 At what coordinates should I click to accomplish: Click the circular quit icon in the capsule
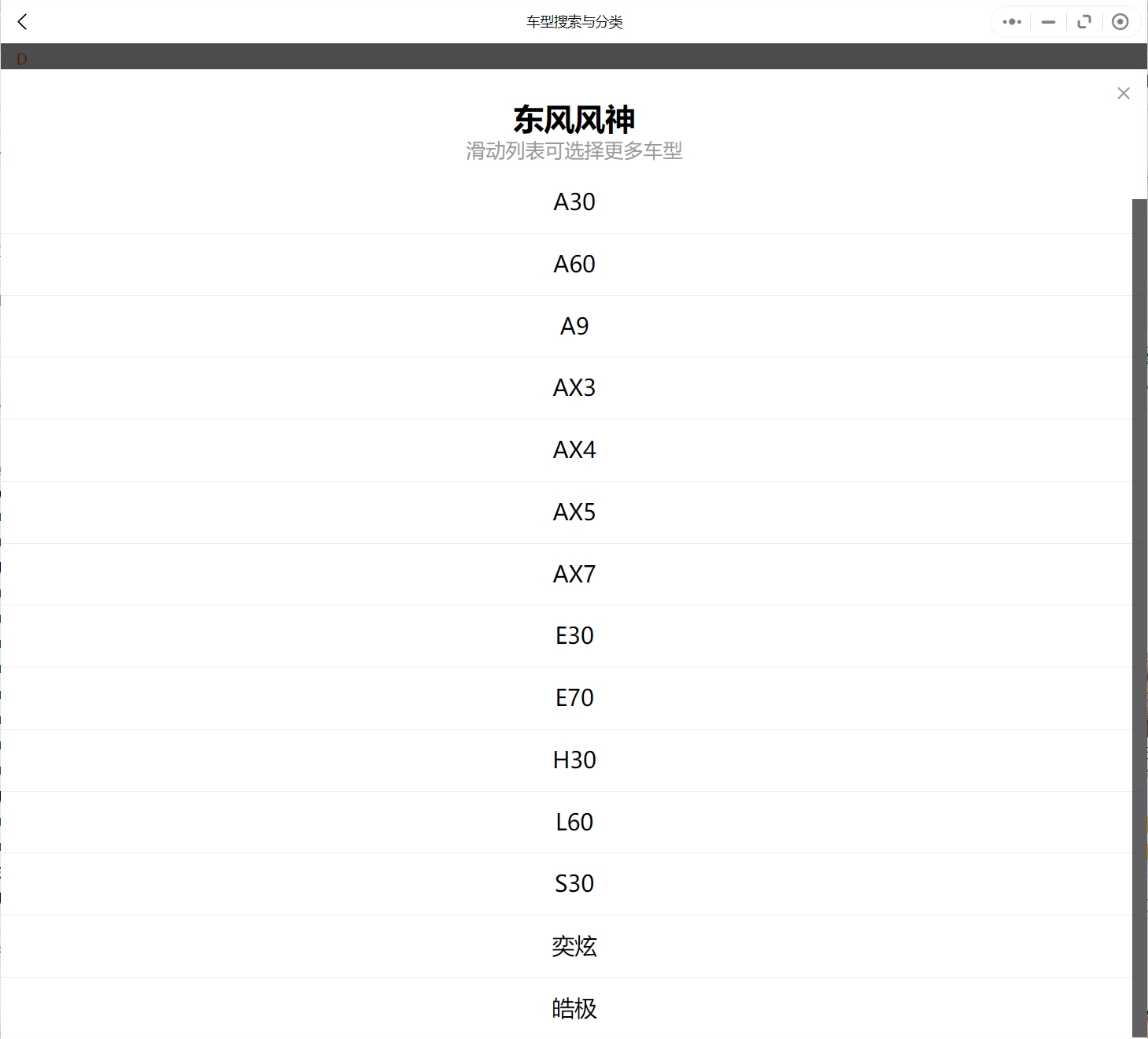coord(1120,21)
